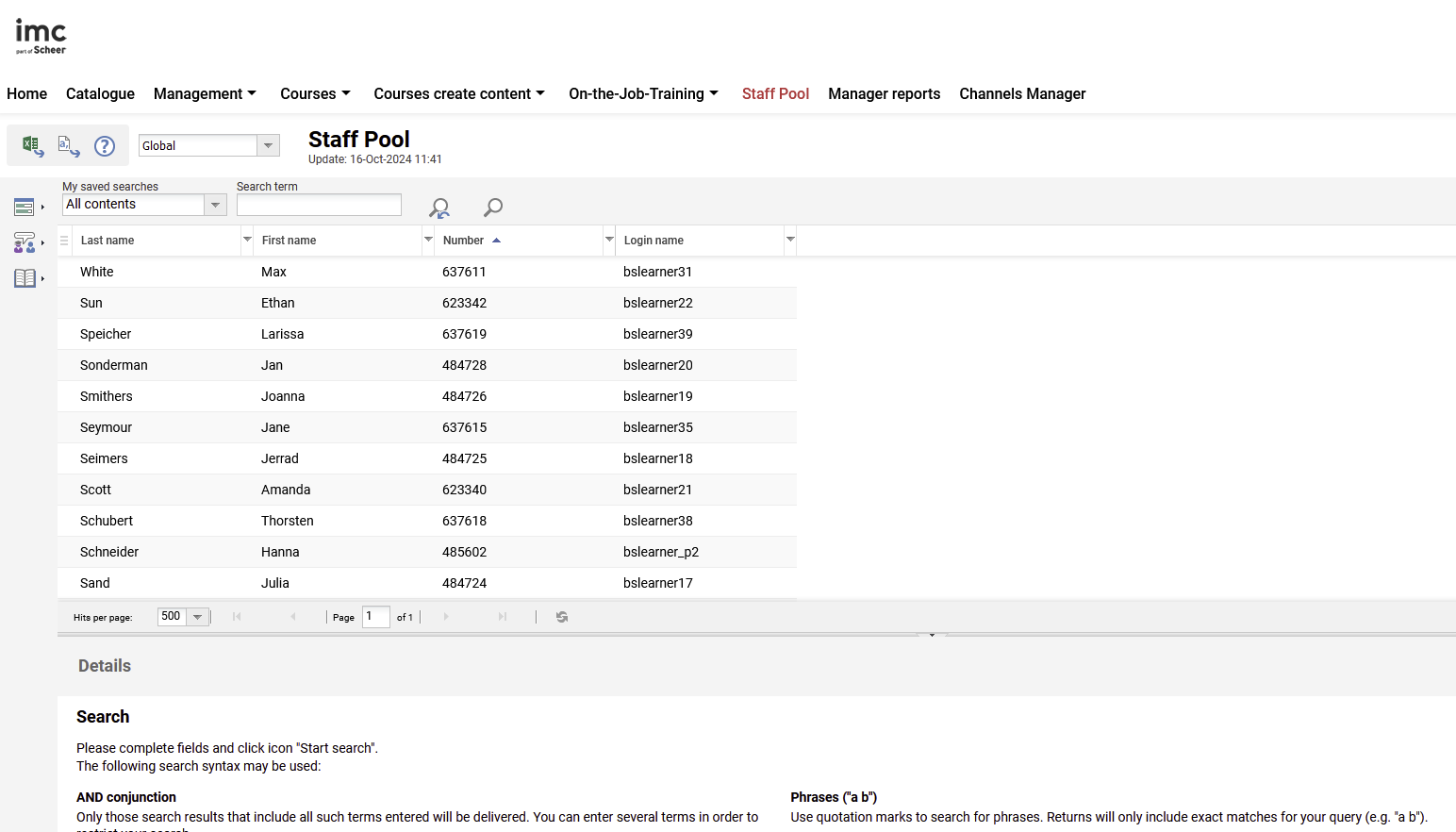1456x832 pixels.
Task: Click the CSV text export icon
Action: pyautogui.click(x=68, y=145)
